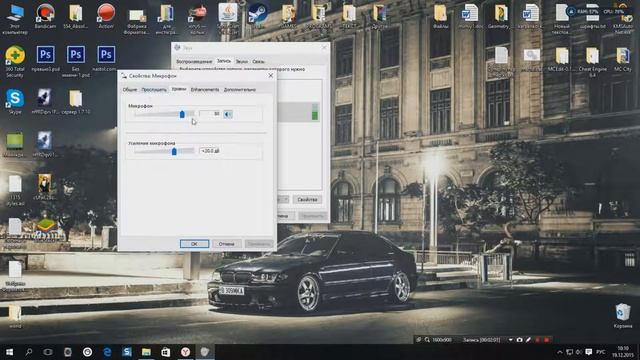Screen dimensions: 640x360
Task: Select the Фабрика Форматов icon
Action: pos(136,20)
